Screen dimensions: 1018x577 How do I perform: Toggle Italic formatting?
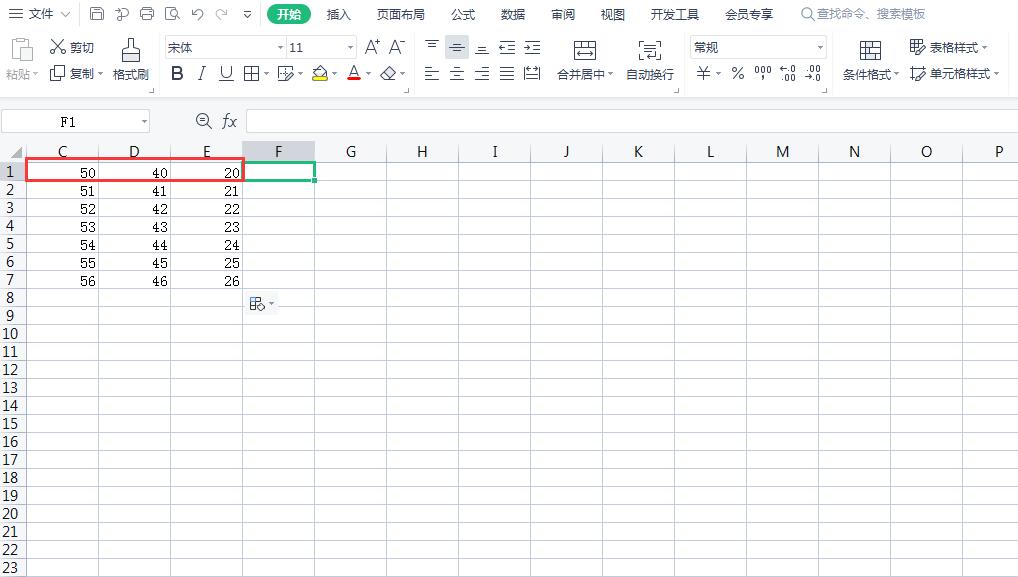click(201, 74)
